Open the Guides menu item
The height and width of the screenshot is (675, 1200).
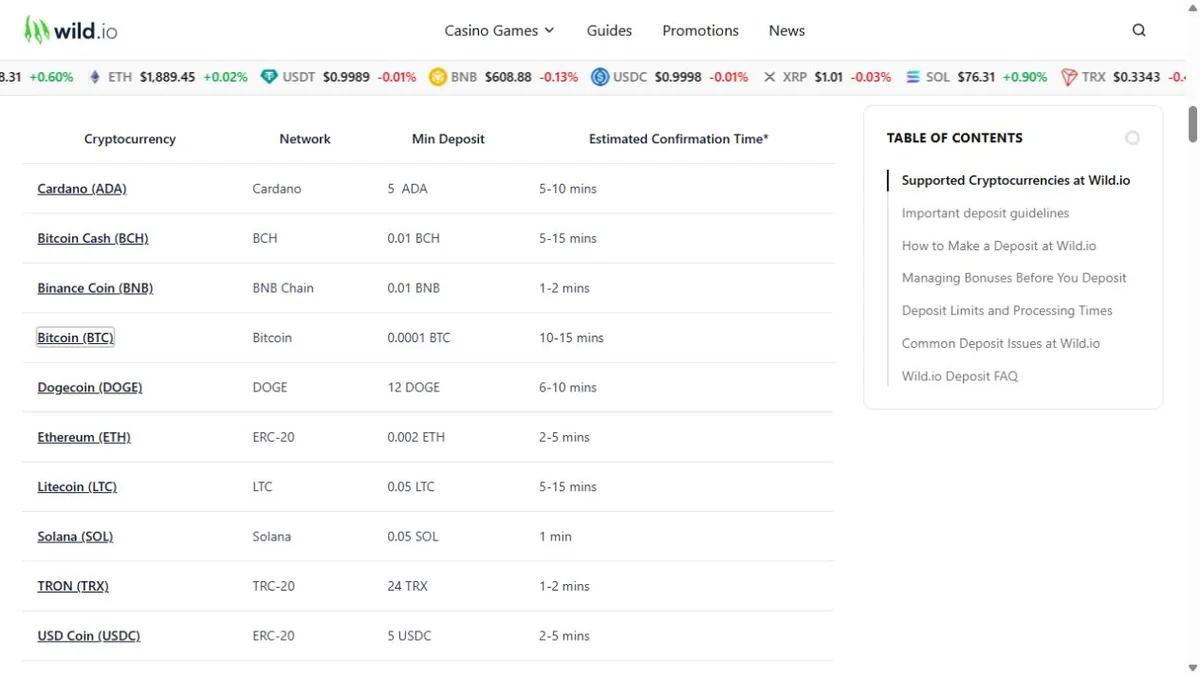tap(609, 31)
